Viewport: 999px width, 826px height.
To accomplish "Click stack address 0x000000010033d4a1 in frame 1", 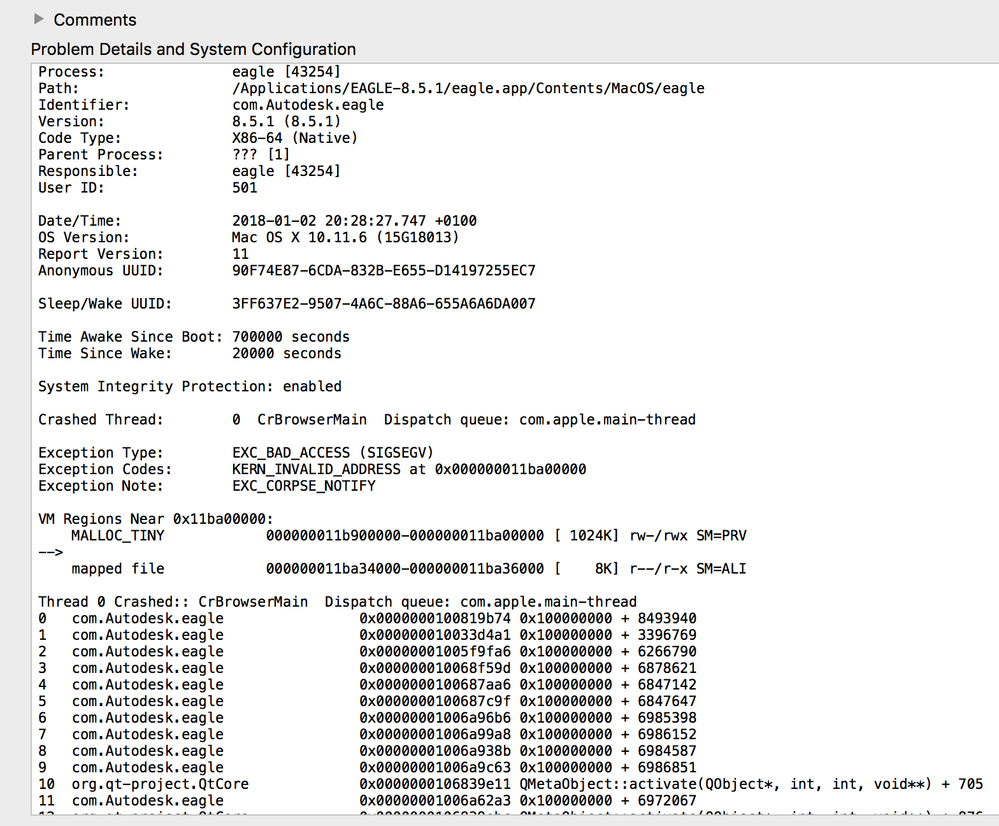I will (x=435, y=635).
